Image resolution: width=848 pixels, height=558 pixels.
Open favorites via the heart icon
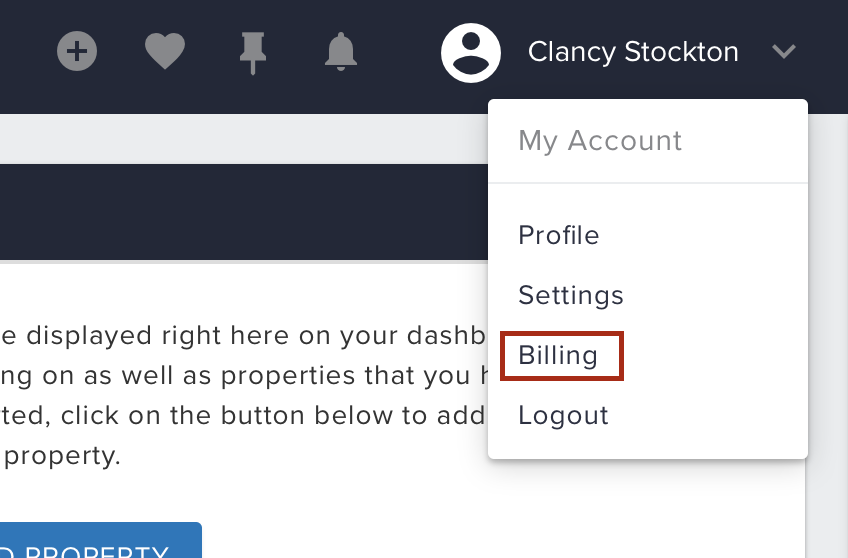pyautogui.click(x=165, y=51)
